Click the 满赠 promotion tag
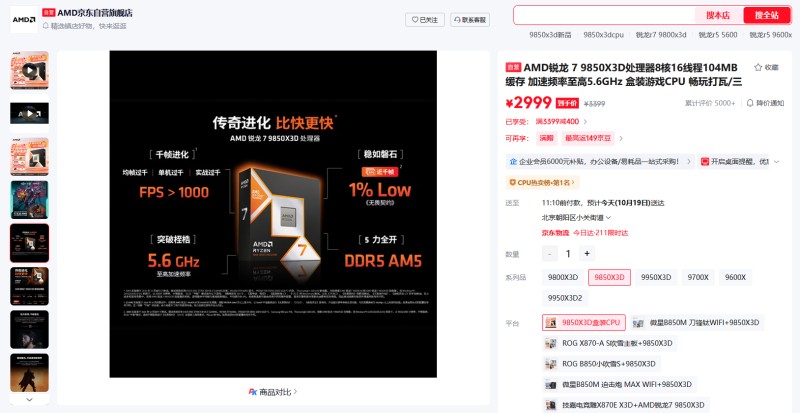800x413 pixels. click(x=546, y=138)
